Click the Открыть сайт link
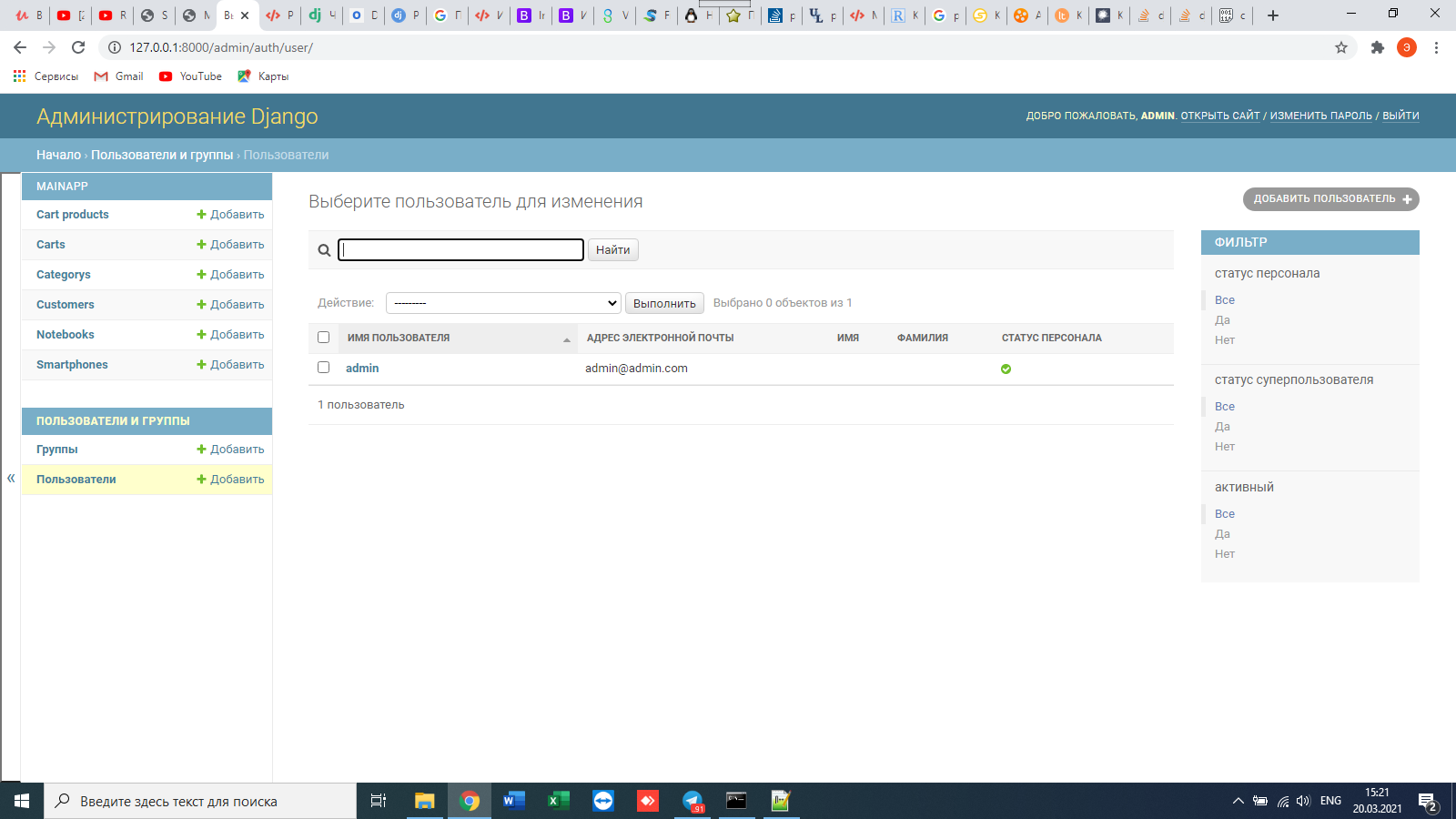The height and width of the screenshot is (819, 1456). point(1220,116)
